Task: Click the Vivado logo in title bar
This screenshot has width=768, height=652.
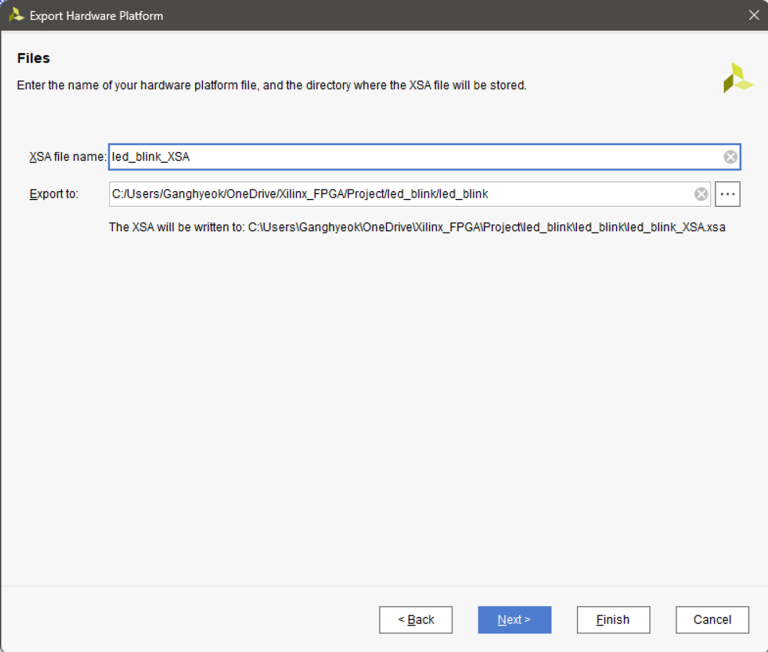Action: tap(16, 15)
